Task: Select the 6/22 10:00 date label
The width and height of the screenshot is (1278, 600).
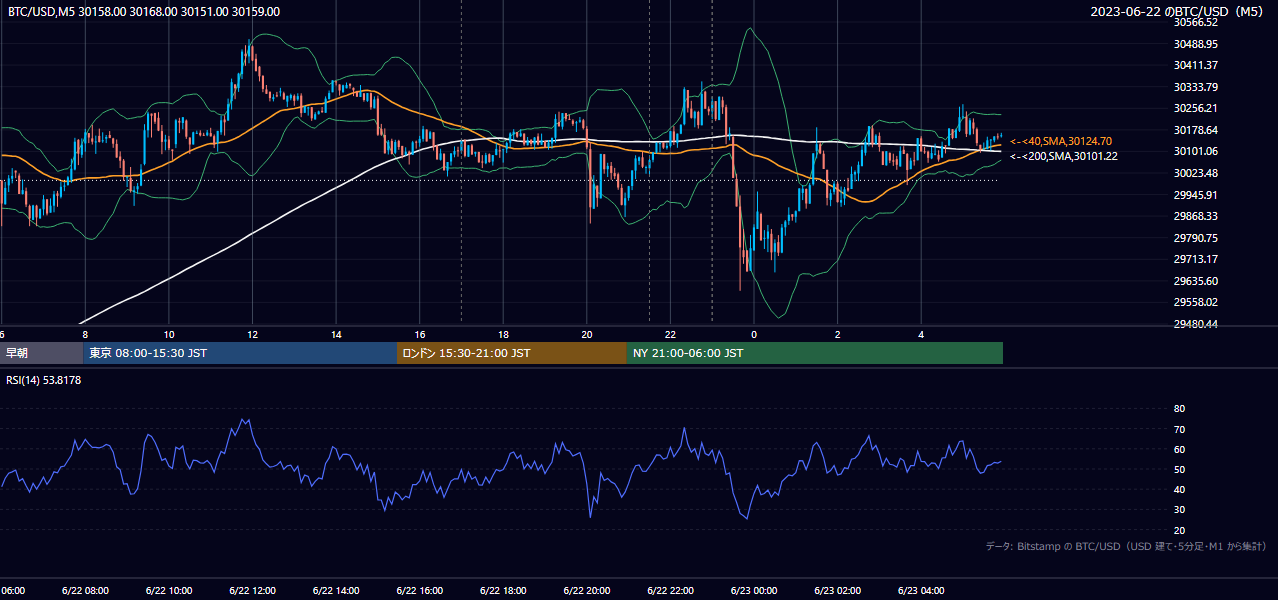Action: [168, 591]
